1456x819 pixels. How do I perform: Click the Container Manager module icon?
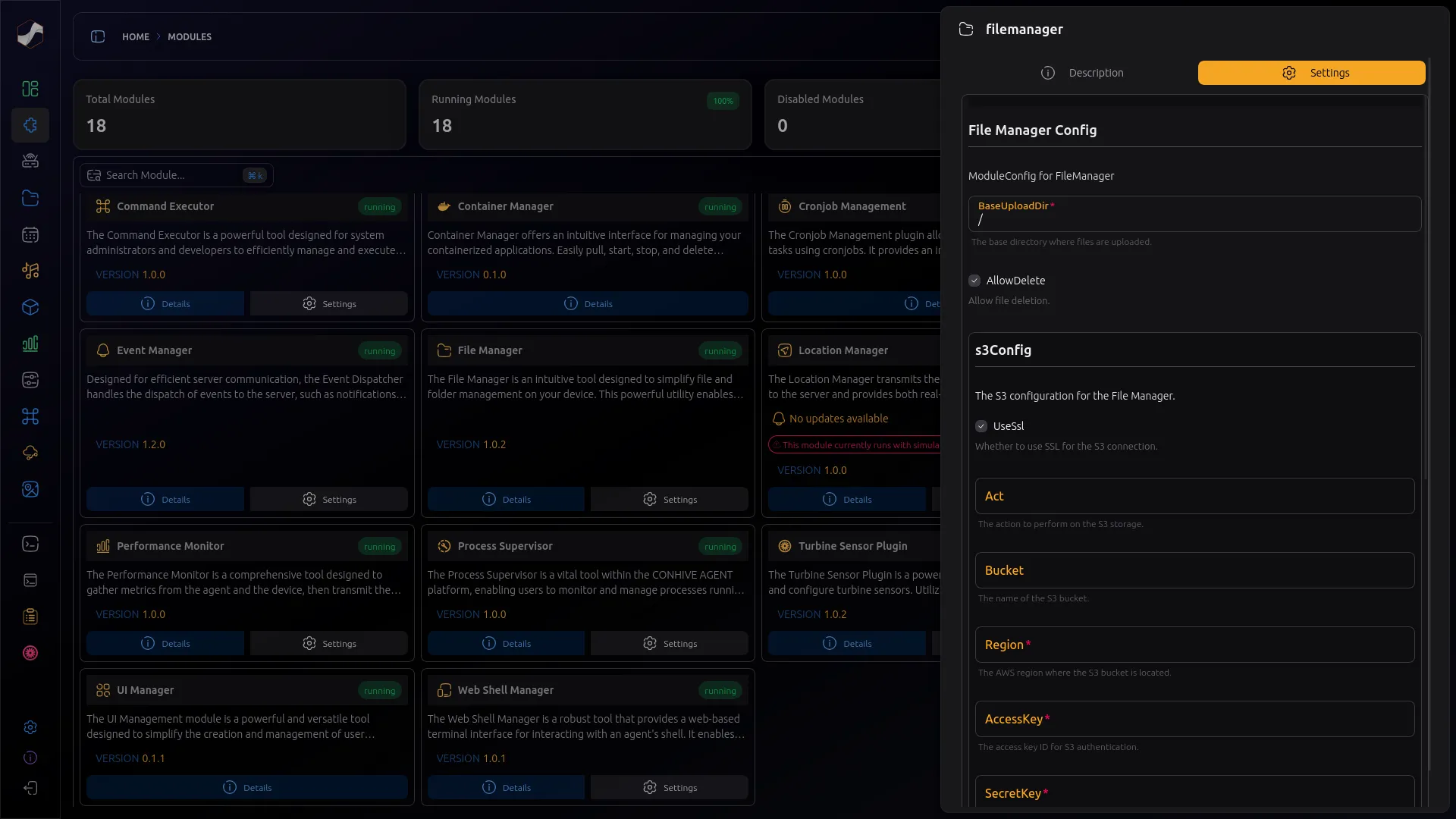pyautogui.click(x=443, y=206)
